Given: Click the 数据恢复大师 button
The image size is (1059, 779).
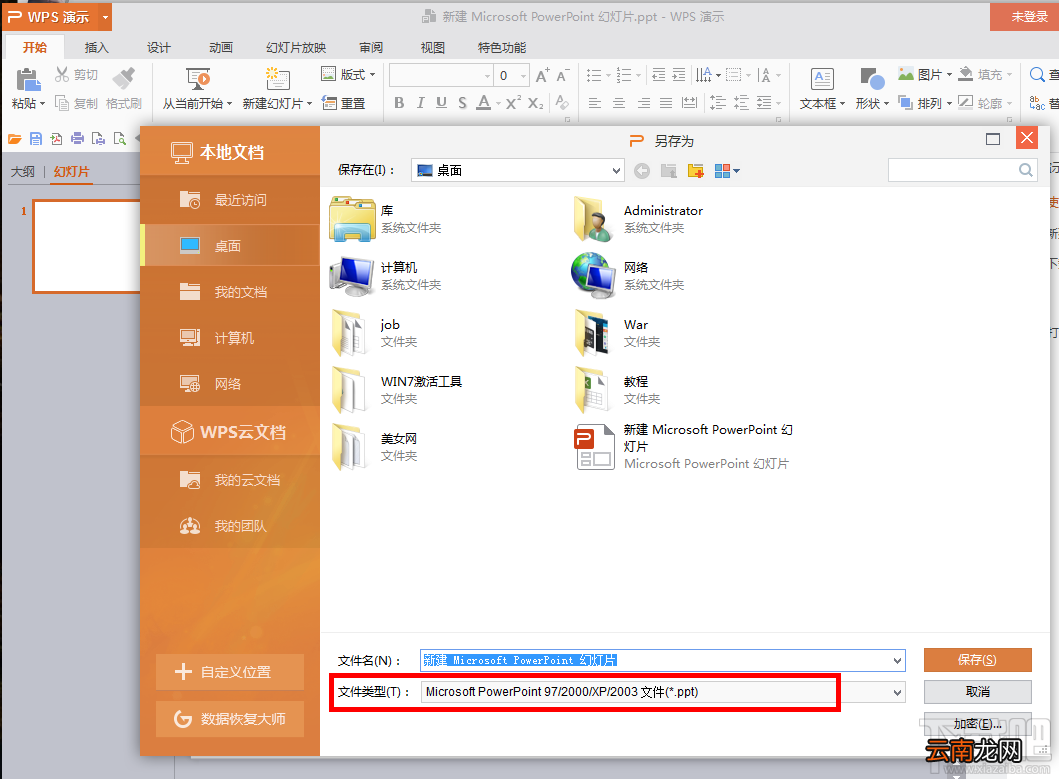Looking at the screenshot, I should click(x=230, y=719).
